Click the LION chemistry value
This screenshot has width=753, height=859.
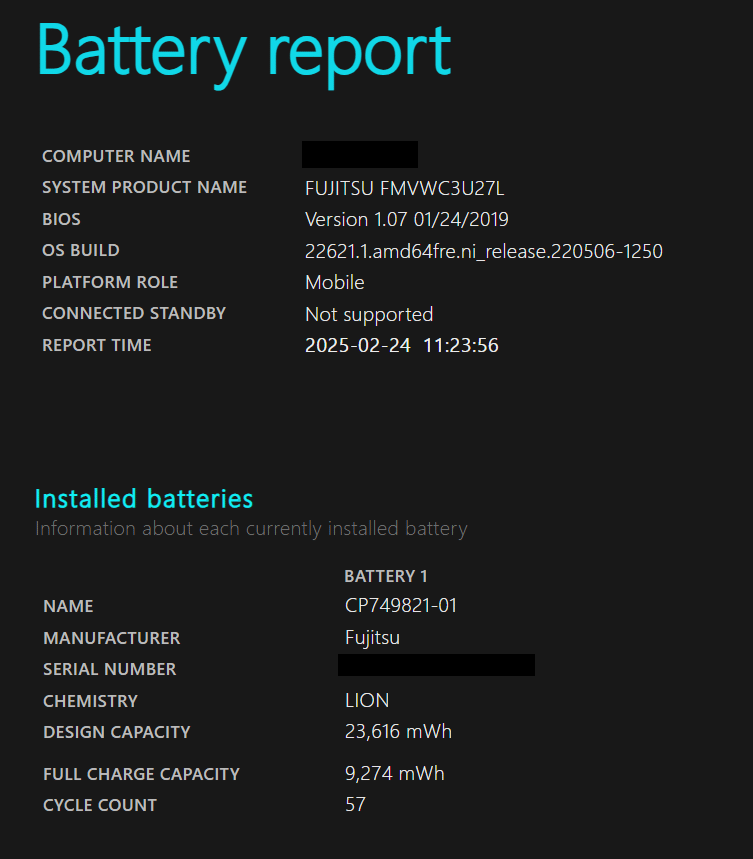[x=367, y=701]
